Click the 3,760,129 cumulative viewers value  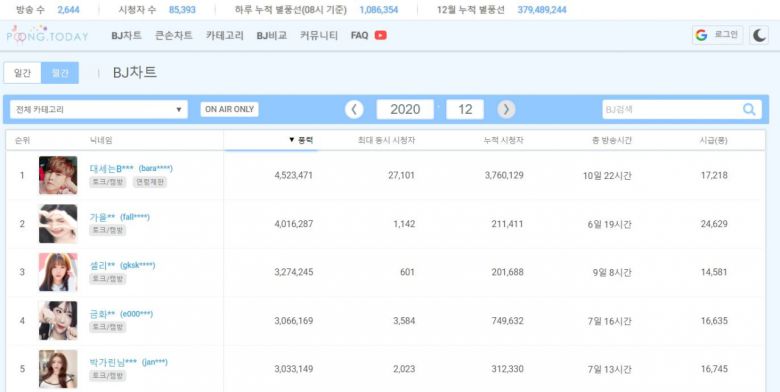tap(504, 175)
